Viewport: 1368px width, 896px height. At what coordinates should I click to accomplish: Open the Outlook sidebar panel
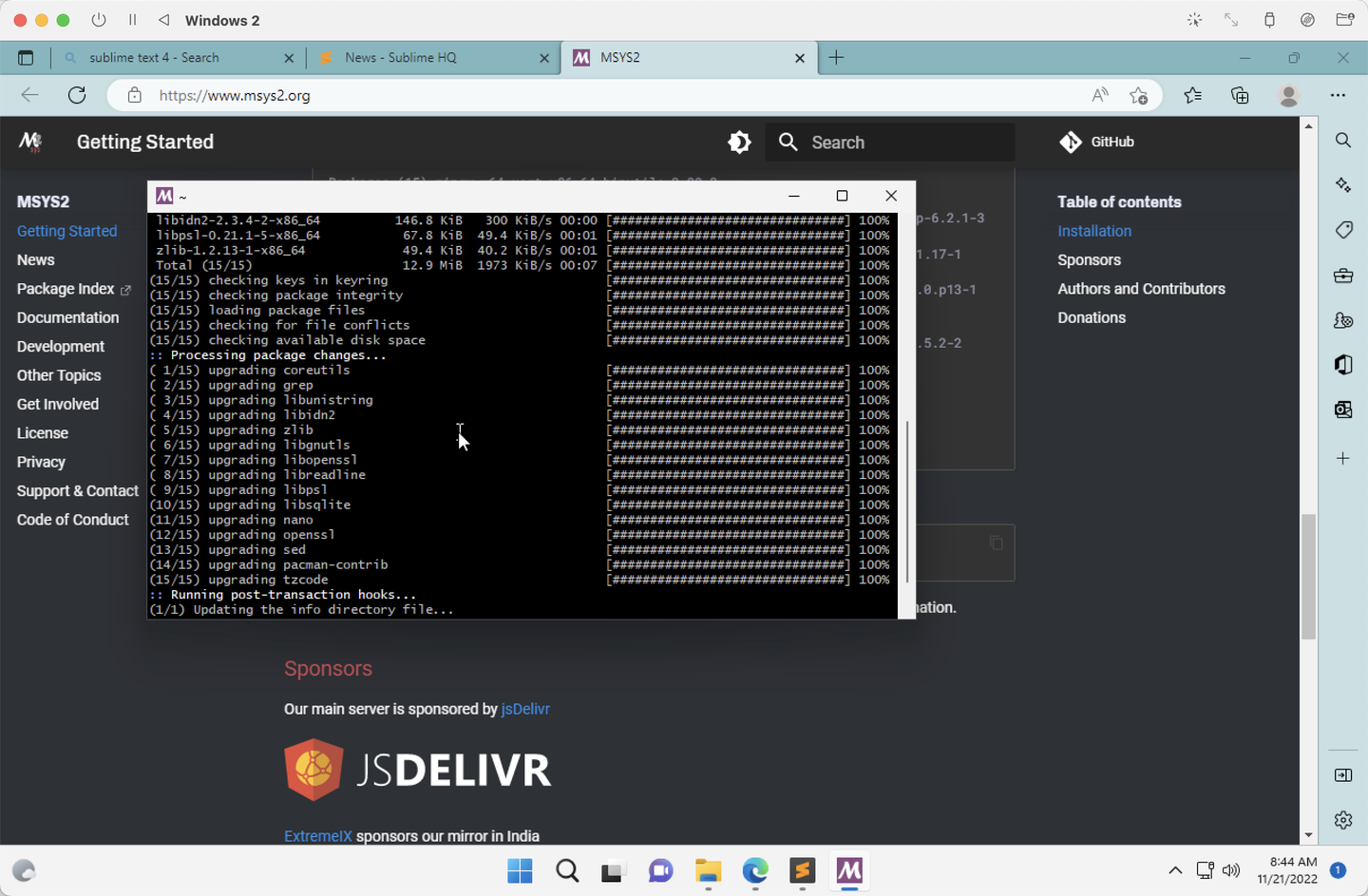[1343, 410]
